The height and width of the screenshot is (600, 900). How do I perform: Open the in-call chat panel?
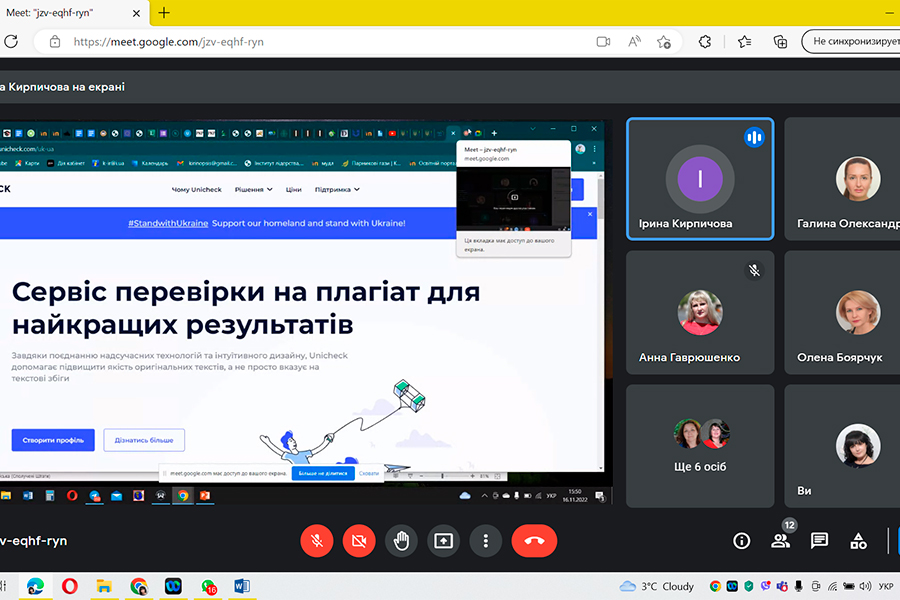pos(819,540)
